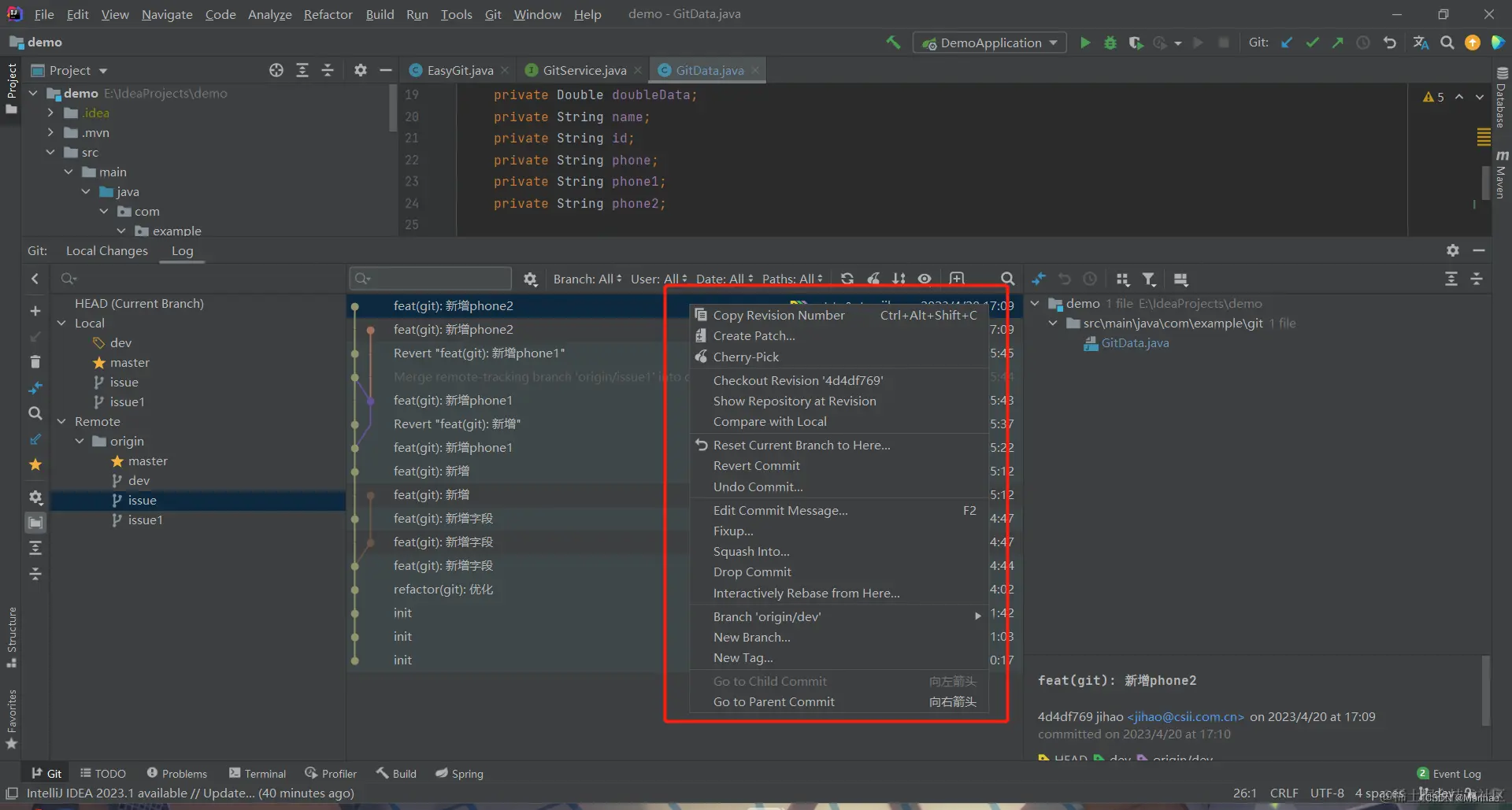
Task: Select opened file in Project tree icon
Action: click(x=276, y=70)
